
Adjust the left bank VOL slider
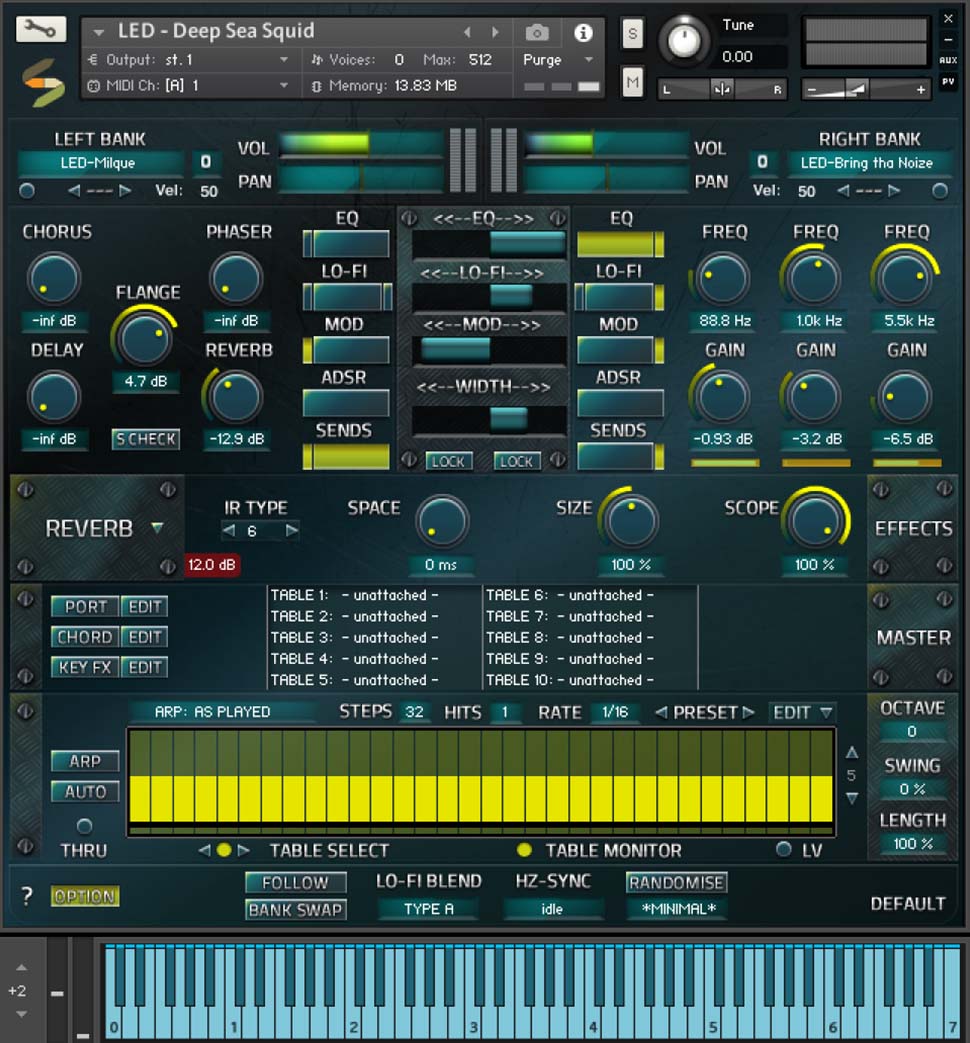pyautogui.click(x=361, y=144)
